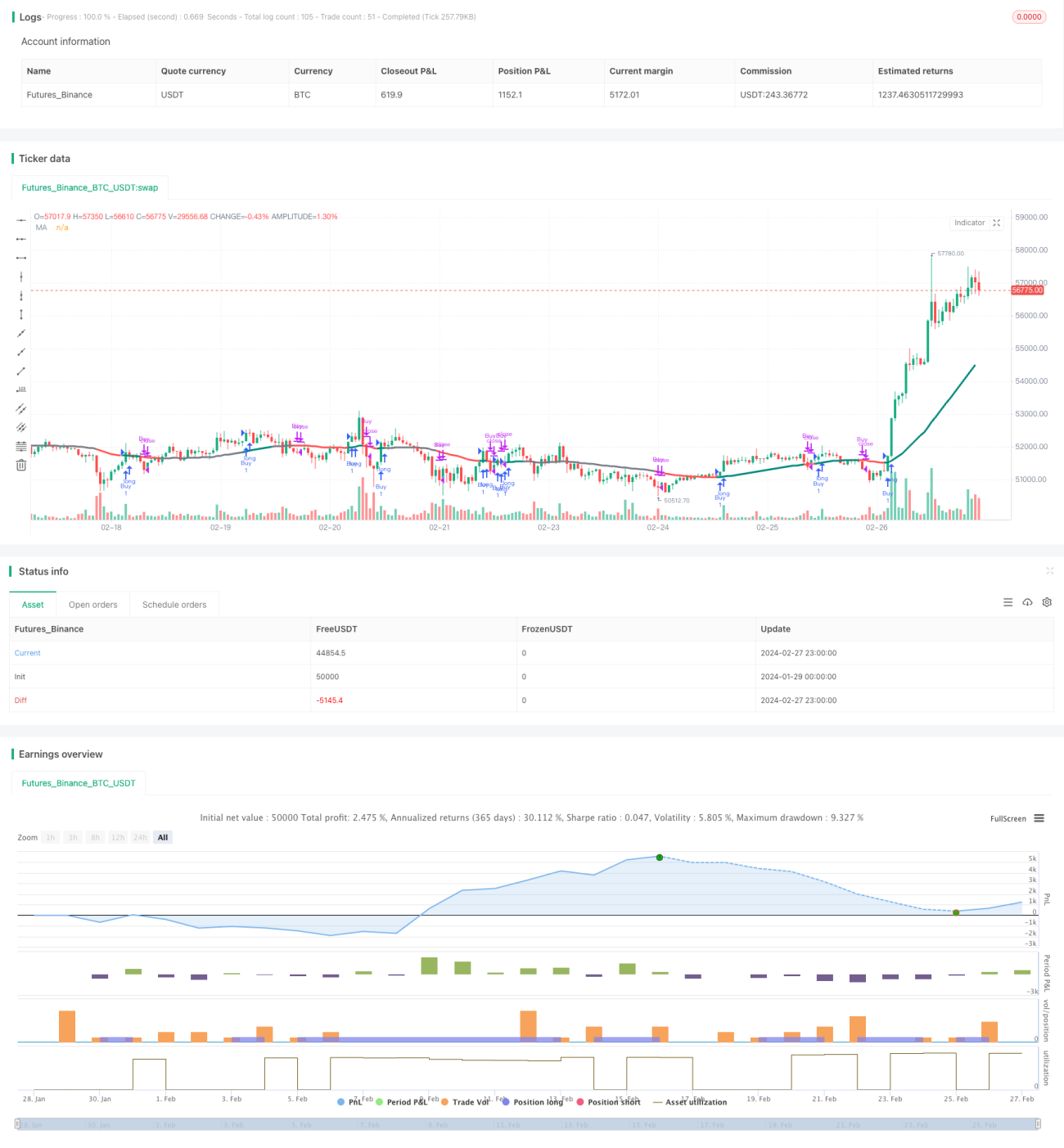Select the diagonal ray line tool

tap(21, 352)
